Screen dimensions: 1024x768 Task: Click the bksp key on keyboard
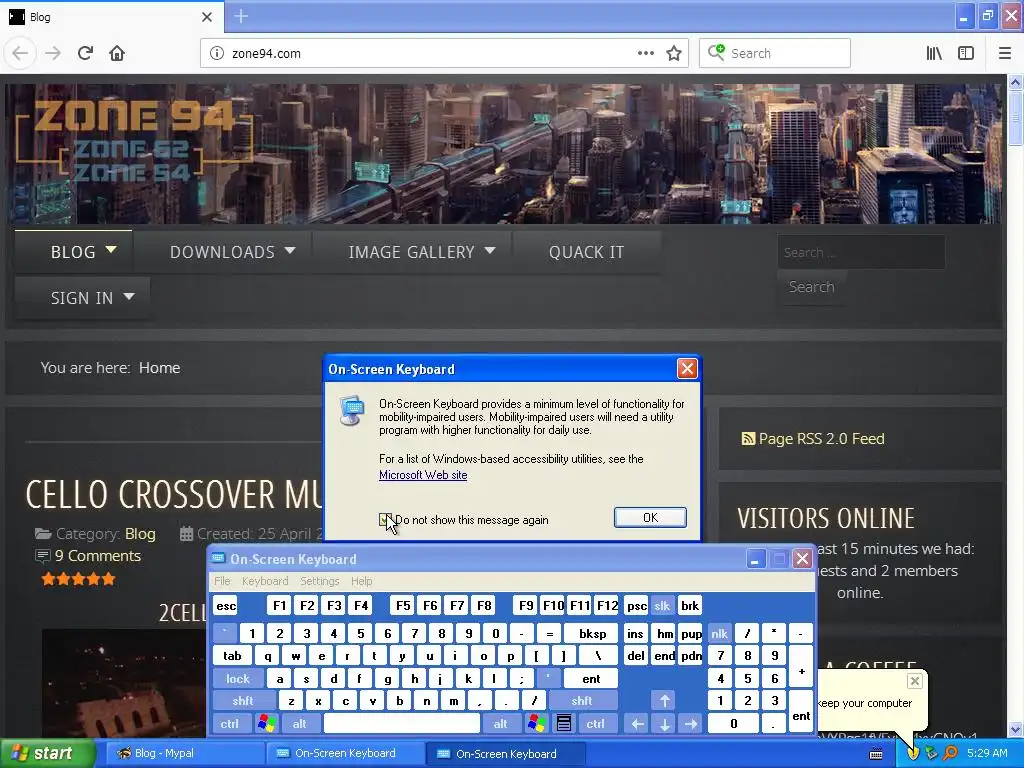(592, 633)
